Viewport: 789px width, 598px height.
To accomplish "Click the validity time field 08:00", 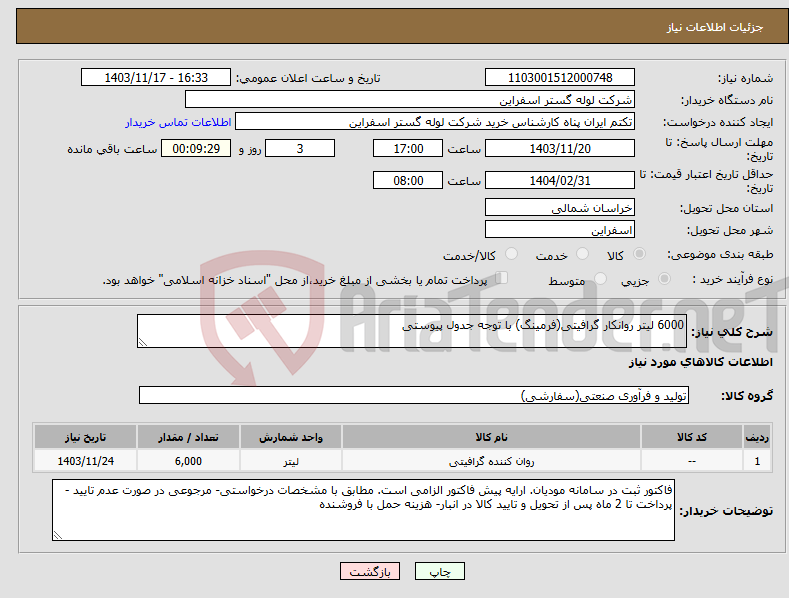I will click(x=408, y=180).
